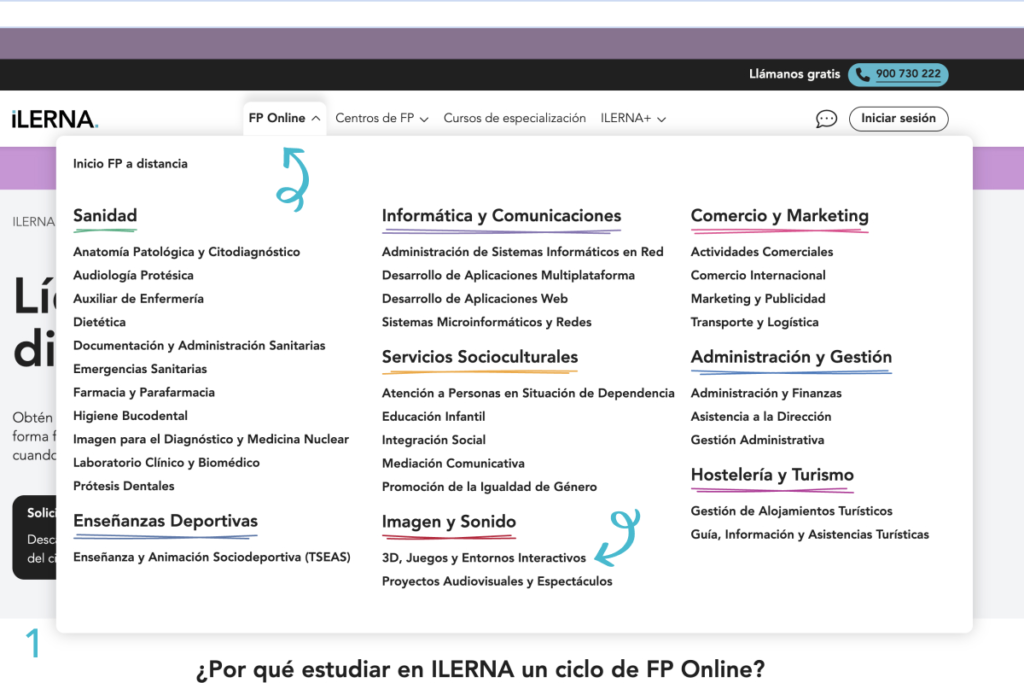Open the Imagen y Sonido heading
Image resolution: width=1024 pixels, height=683 pixels.
click(x=449, y=522)
